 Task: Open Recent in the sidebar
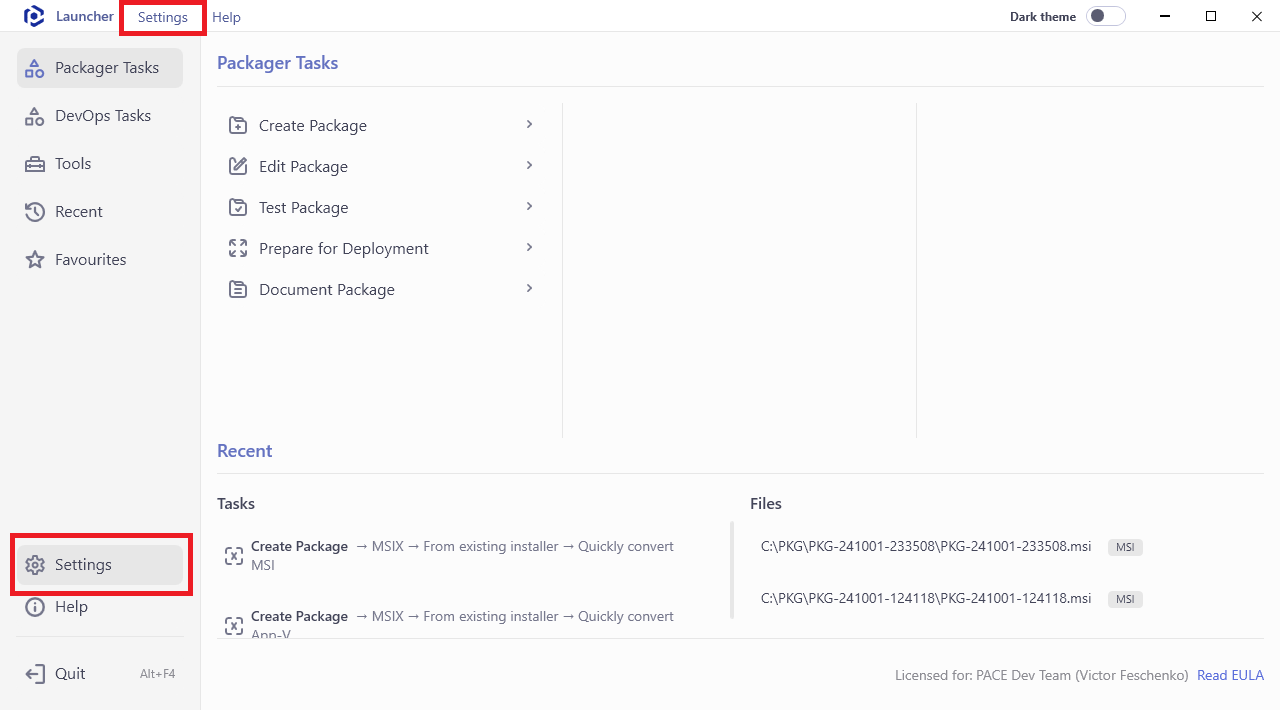(100, 212)
